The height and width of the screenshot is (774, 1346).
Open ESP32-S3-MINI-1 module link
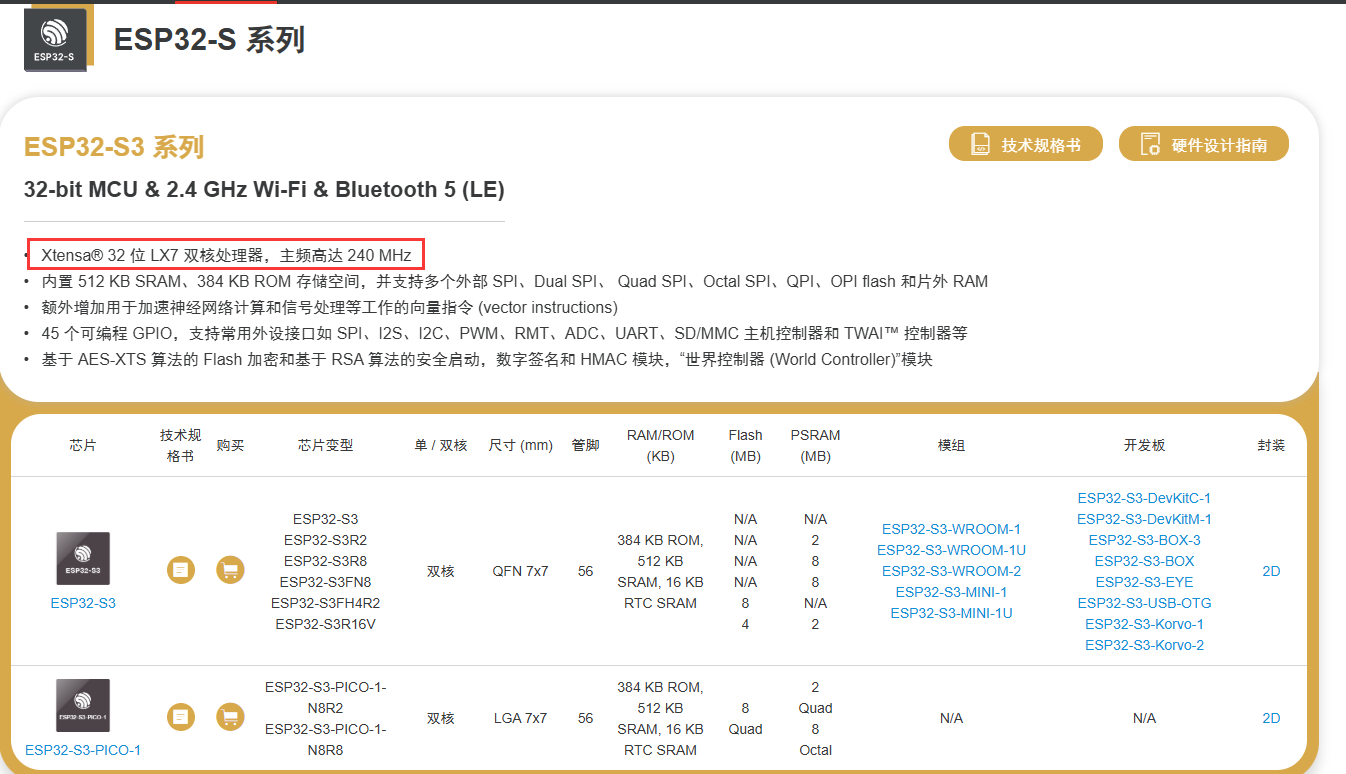pyautogui.click(x=951, y=592)
